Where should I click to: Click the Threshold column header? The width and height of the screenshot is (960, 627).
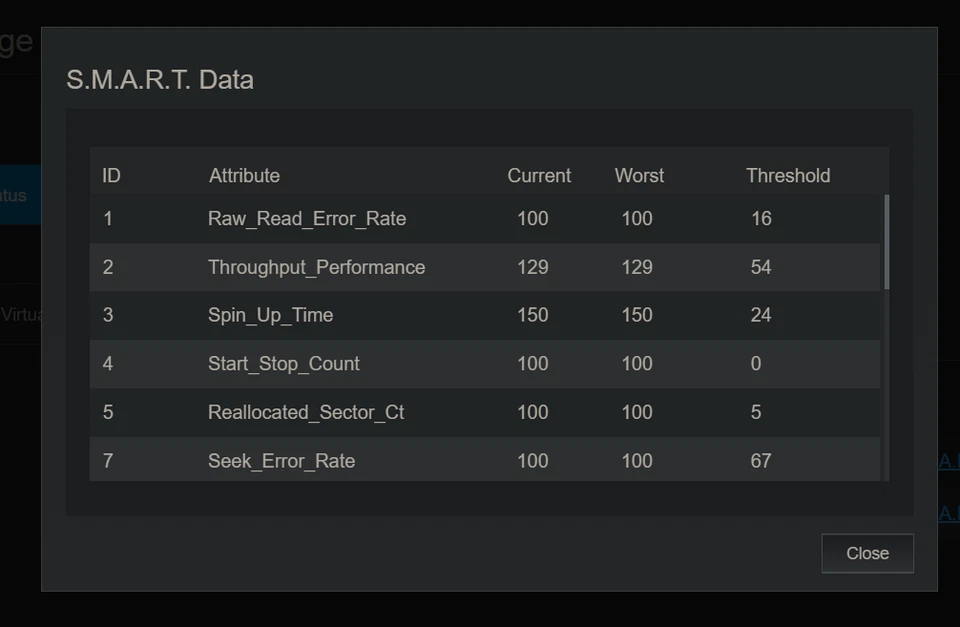click(787, 176)
